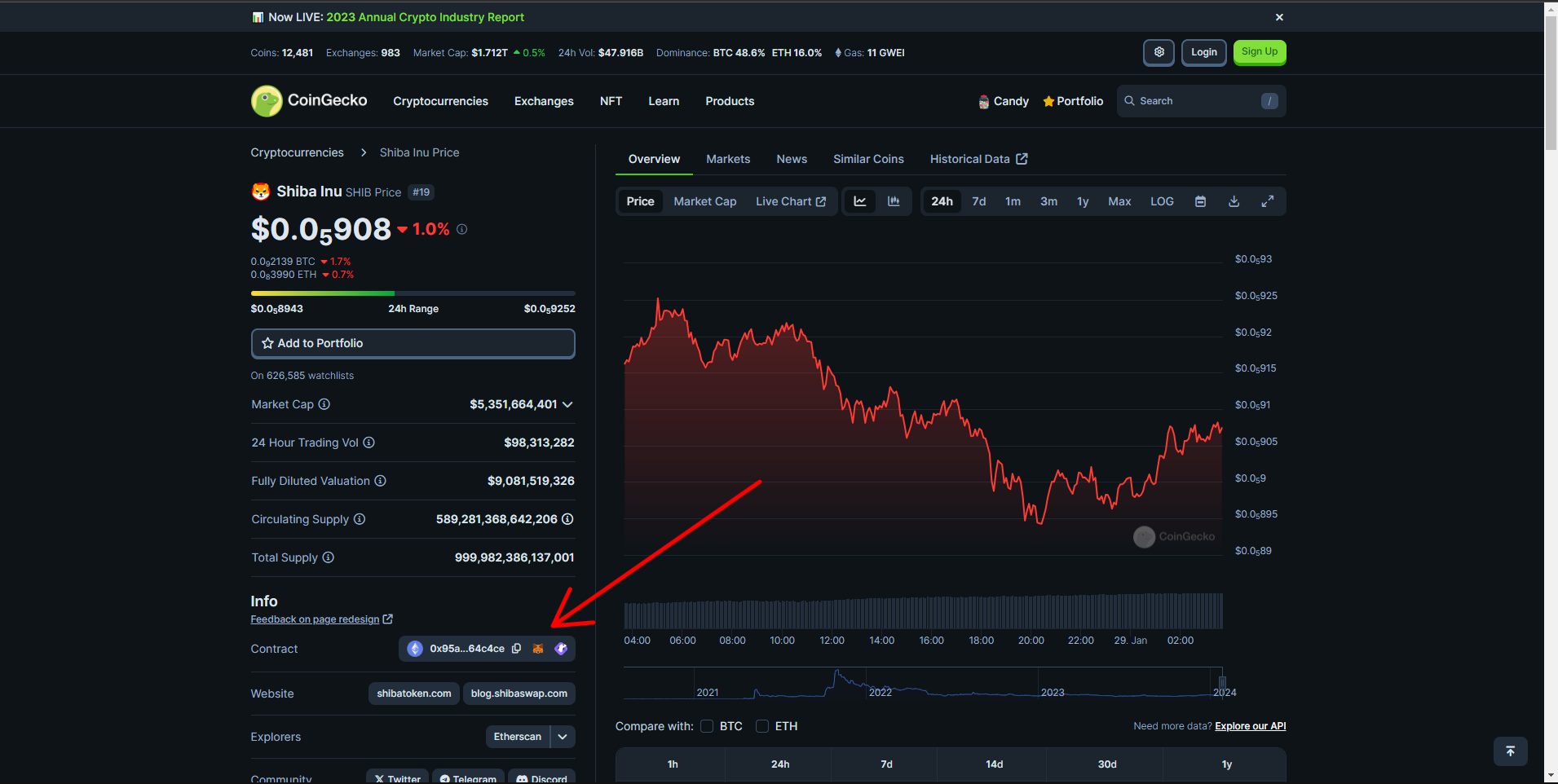Expand the Market Cap value chevron

(567, 404)
